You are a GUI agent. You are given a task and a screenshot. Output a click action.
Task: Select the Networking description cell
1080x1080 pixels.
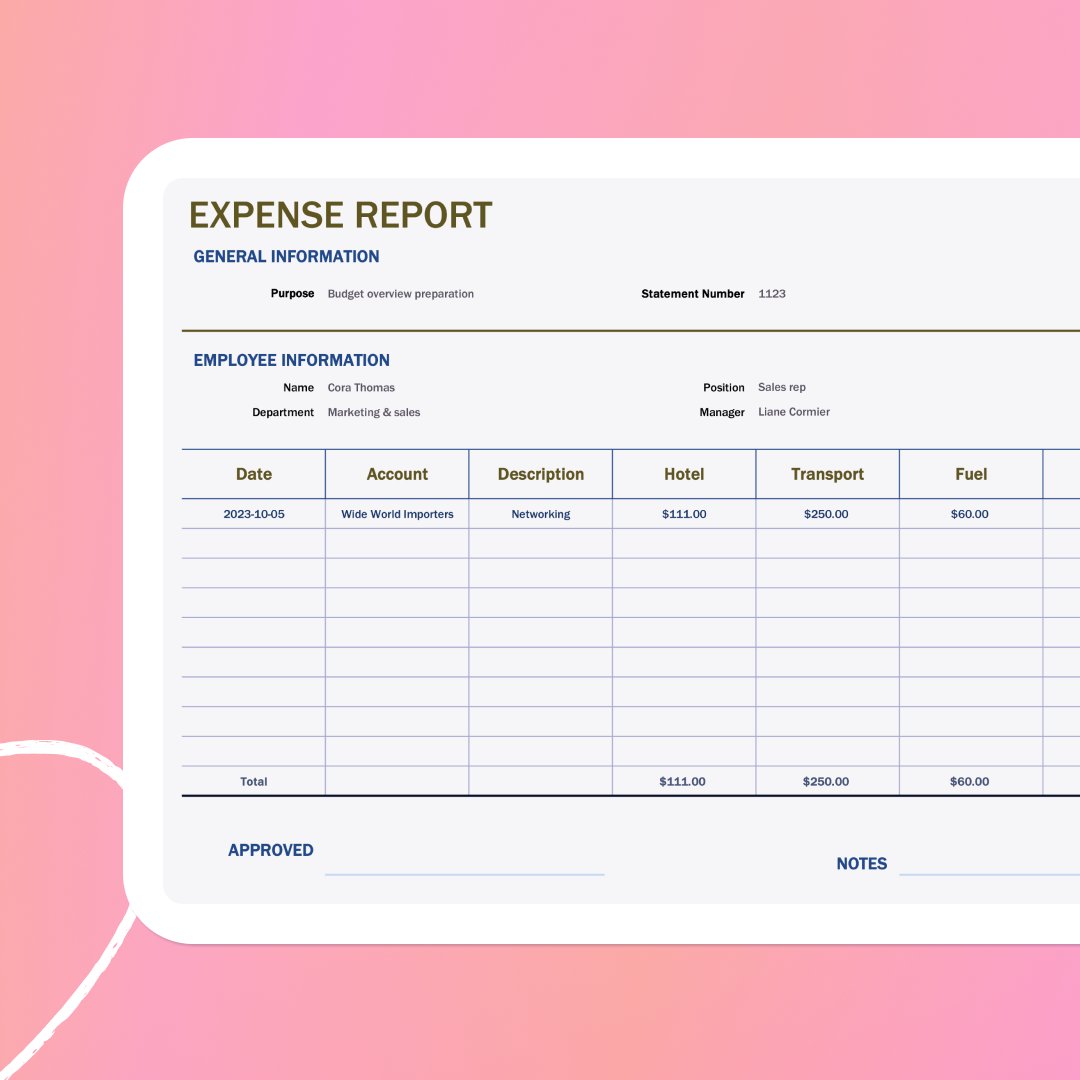[540, 514]
